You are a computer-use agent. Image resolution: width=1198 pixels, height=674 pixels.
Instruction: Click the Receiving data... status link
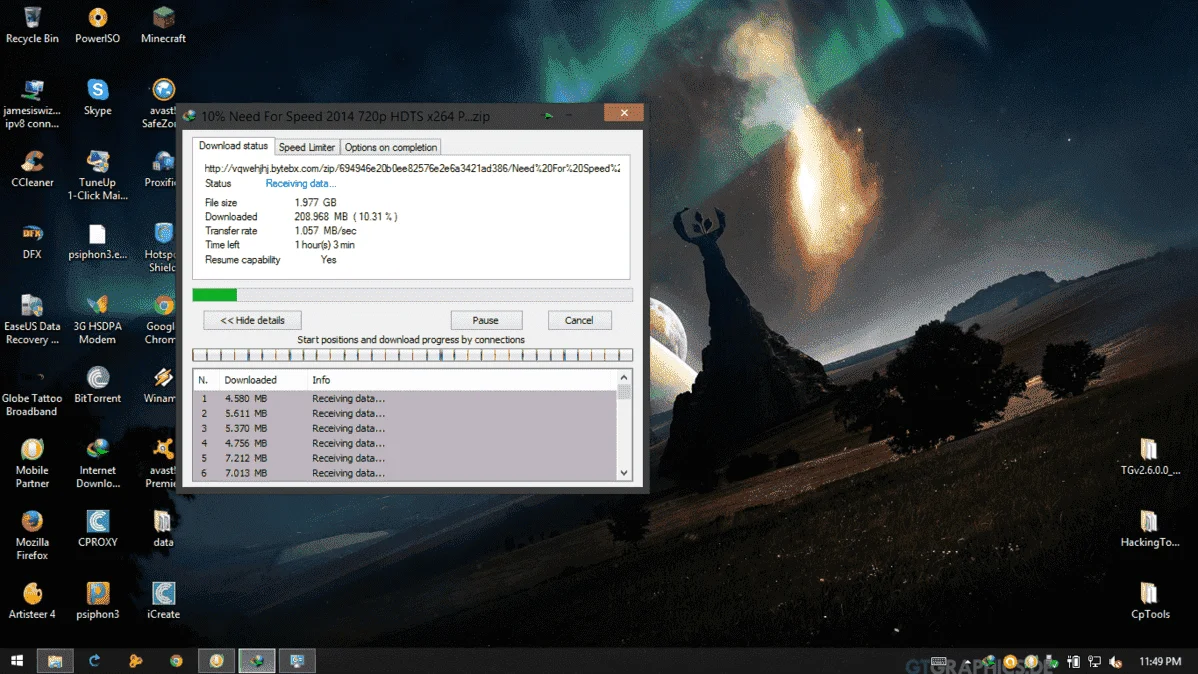click(x=300, y=183)
